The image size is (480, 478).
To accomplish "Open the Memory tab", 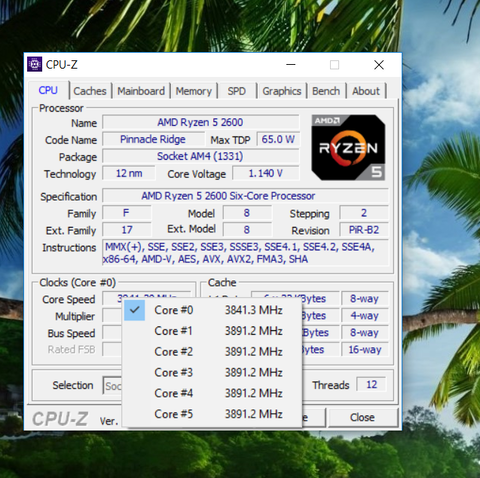I will coord(194,91).
